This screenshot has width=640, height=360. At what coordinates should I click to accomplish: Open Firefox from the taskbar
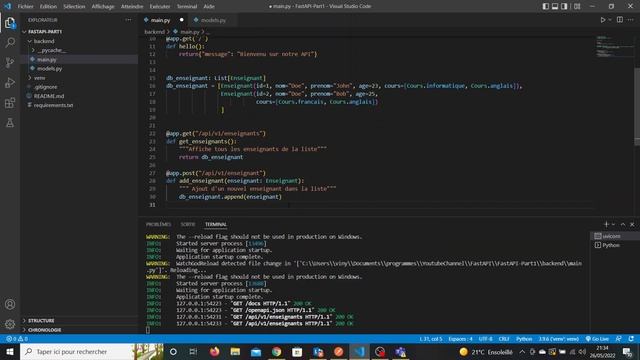(214, 351)
